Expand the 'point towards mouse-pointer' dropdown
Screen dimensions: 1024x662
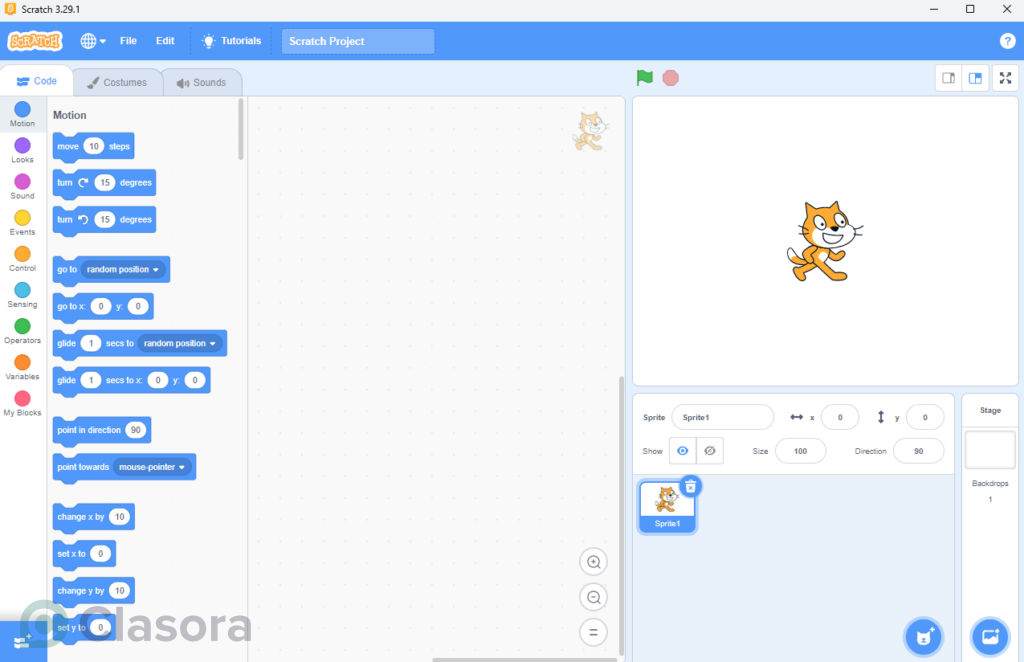(x=182, y=467)
